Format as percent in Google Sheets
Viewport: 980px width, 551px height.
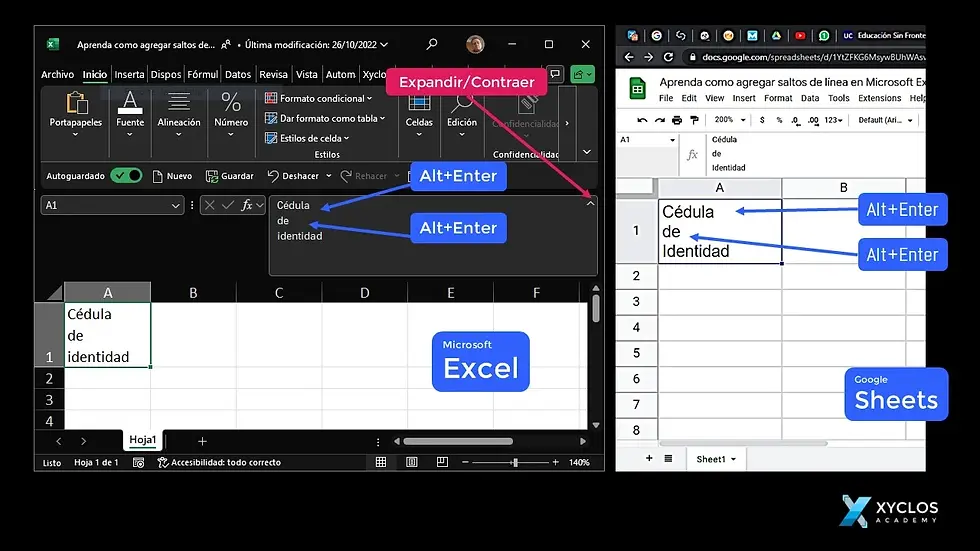(779, 120)
